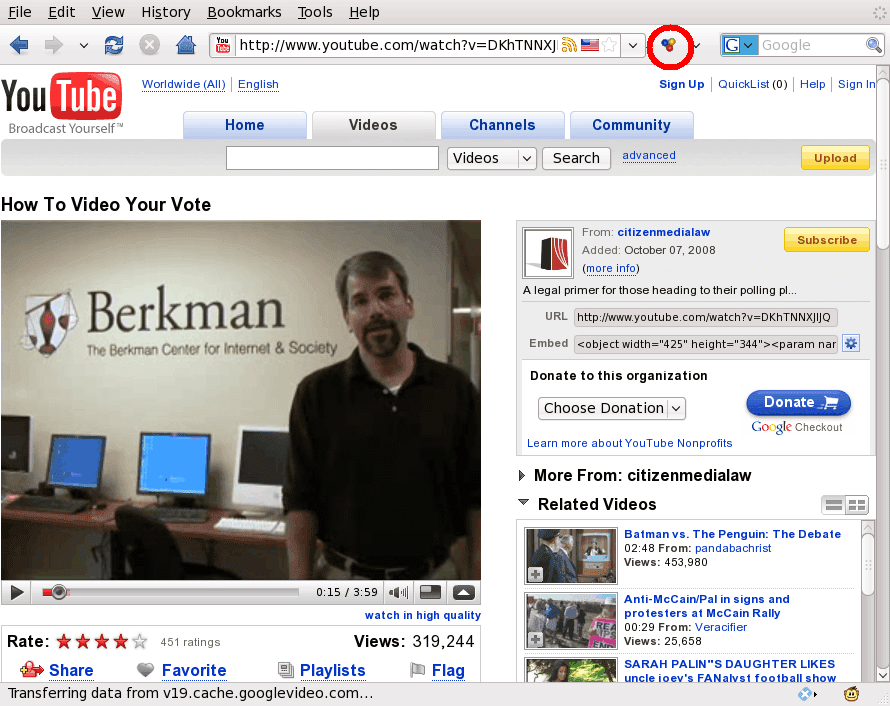Click the video volume speaker icon
This screenshot has height=706, width=890.
(x=398, y=592)
